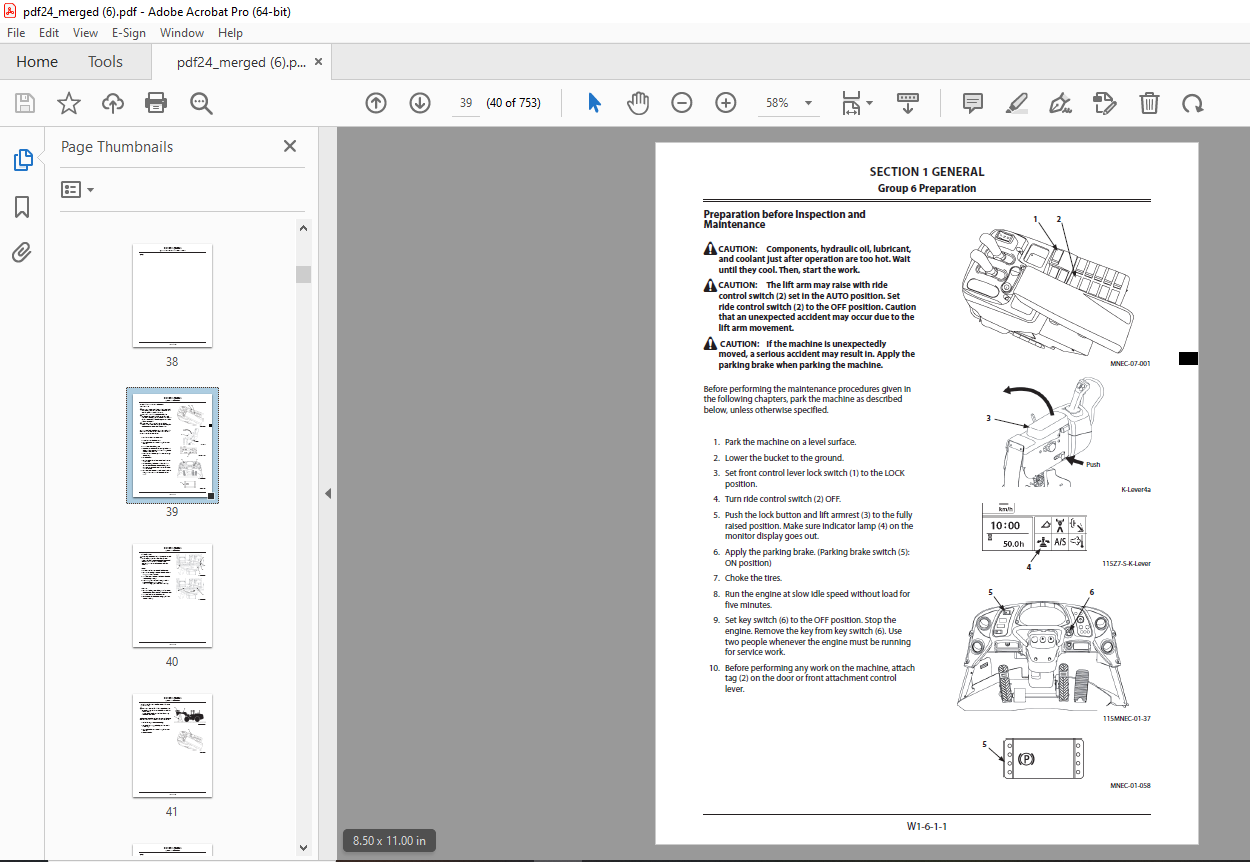Viewport: 1250px width, 862px height.
Task: Click the Page Thumbnails panel title
Action: pyautogui.click(x=117, y=147)
